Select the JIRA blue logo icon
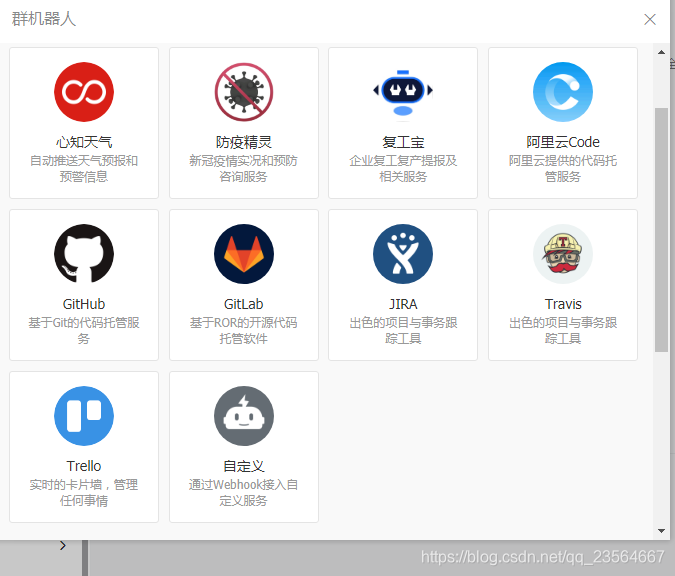675x576 pixels. tap(403, 254)
